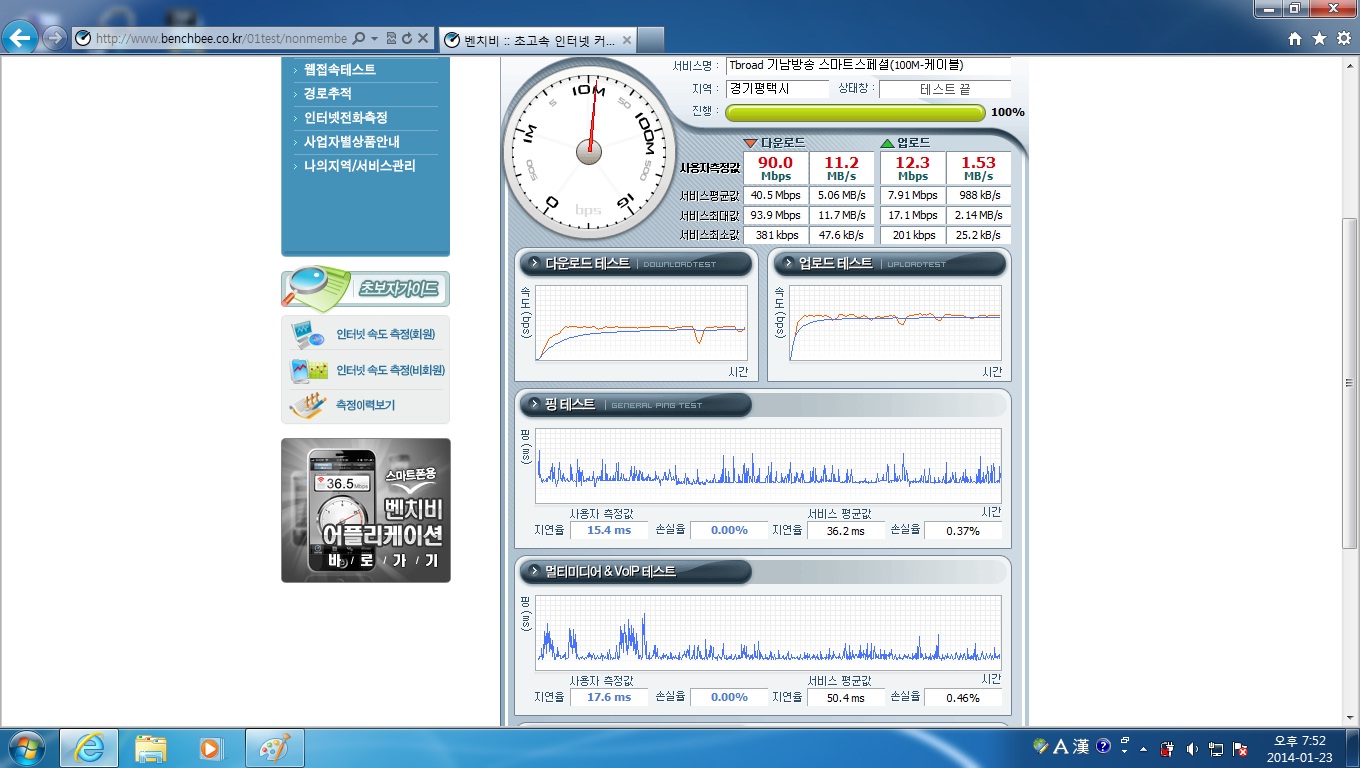Open Windows Media Player taskbar icon
This screenshot has height=768, width=1360.
pyautogui.click(x=211, y=748)
